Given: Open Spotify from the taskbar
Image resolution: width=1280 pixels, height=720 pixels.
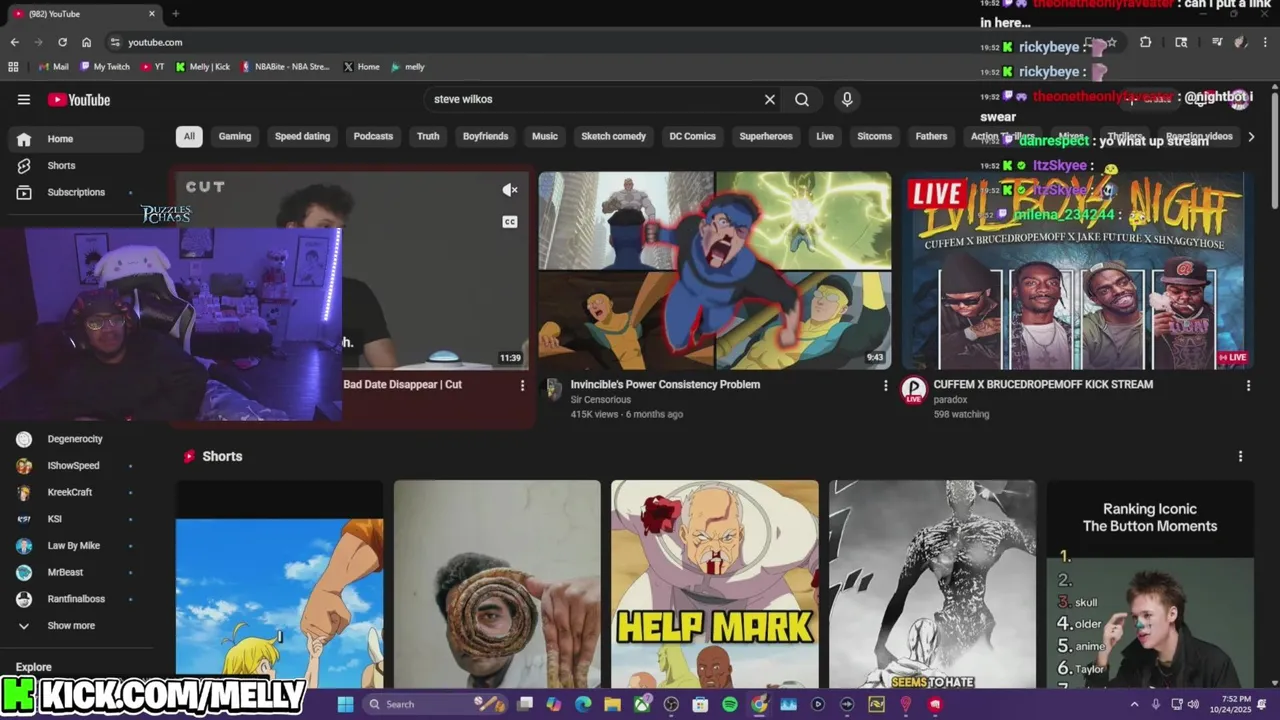Looking at the screenshot, I should [730, 704].
